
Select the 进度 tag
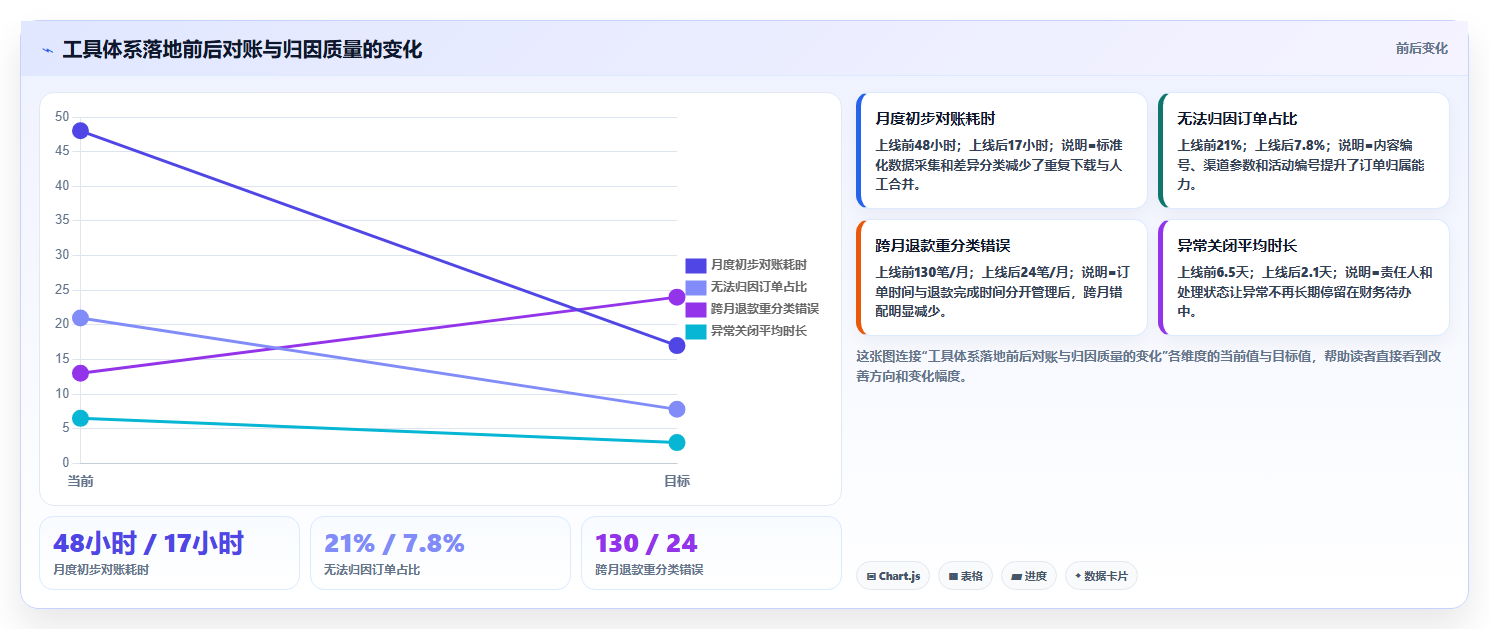point(1028,576)
